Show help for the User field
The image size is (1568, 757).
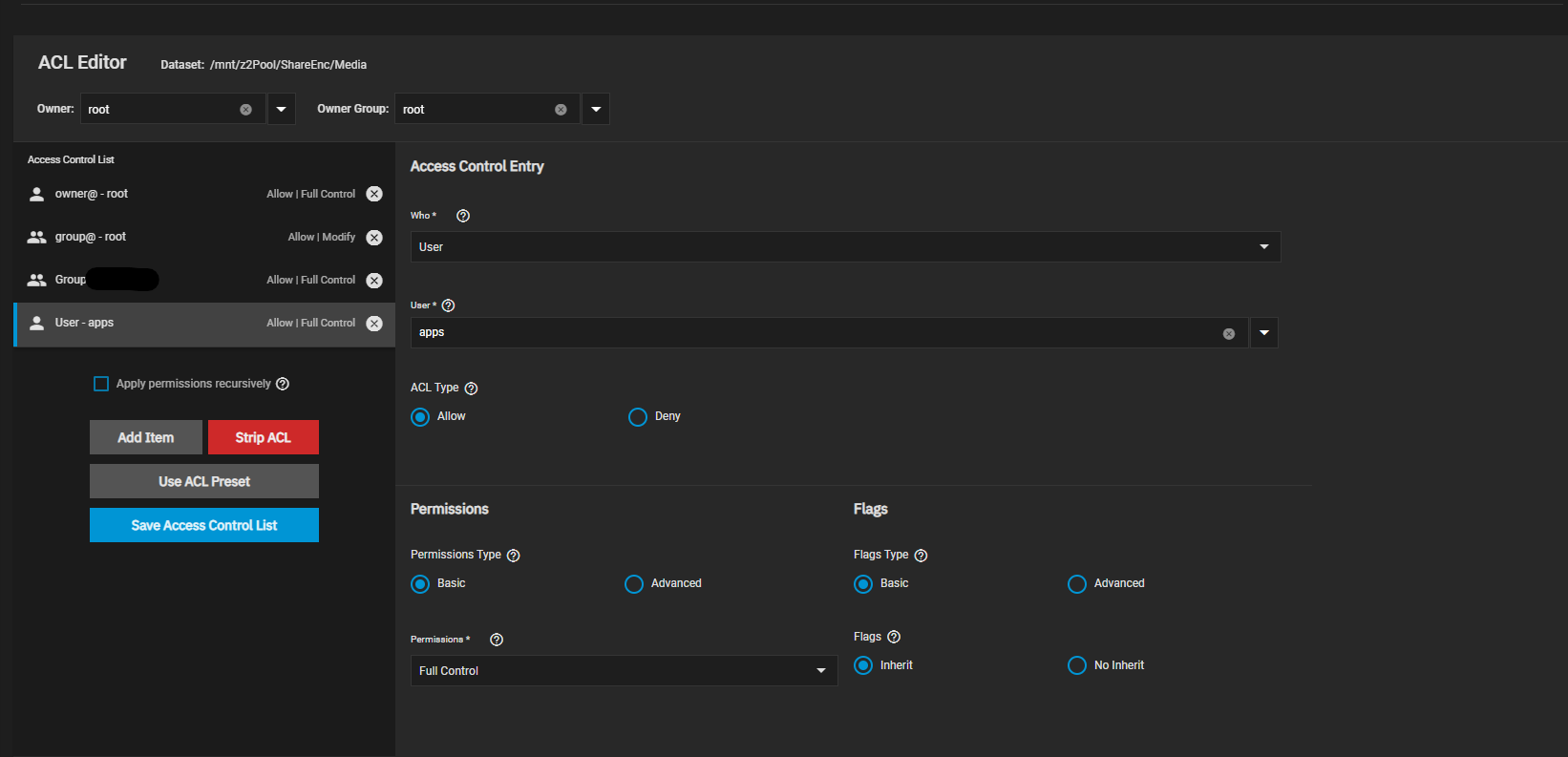[x=448, y=305]
